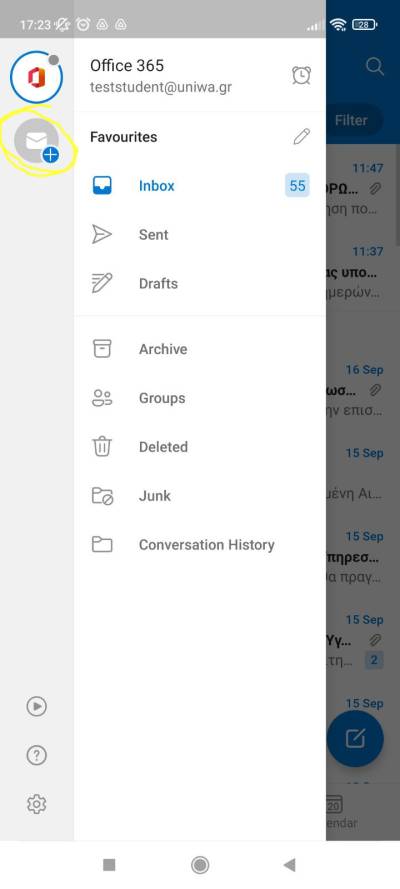The width and height of the screenshot is (400, 889).
Task: Open the Deleted folder
Action: [200, 447]
